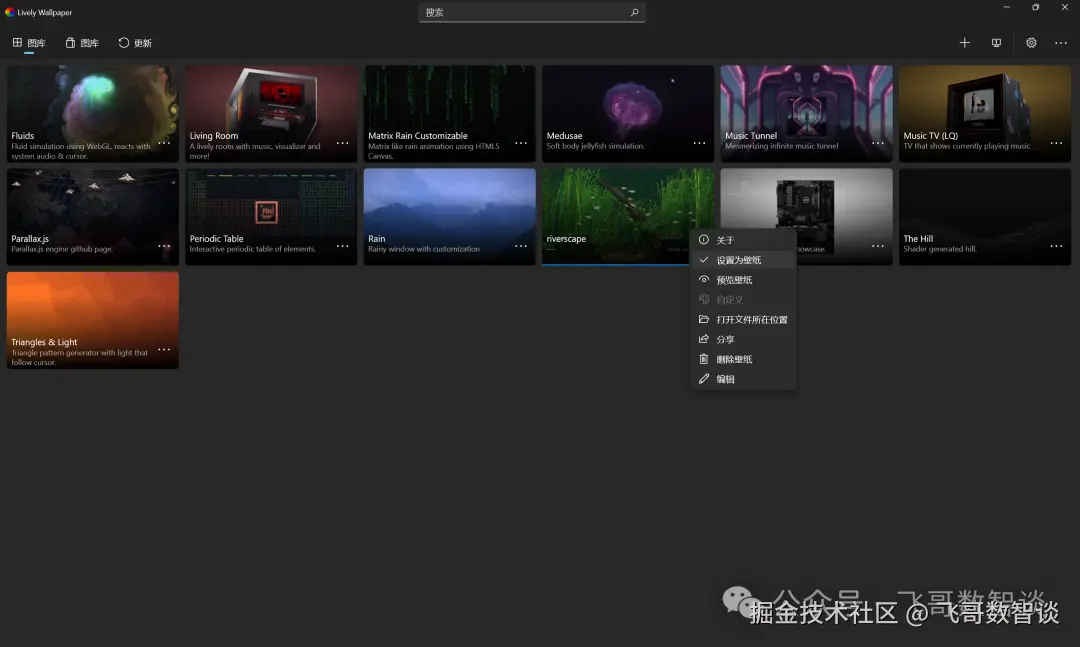Viewport: 1080px width, 647px height.
Task: Click the Lively Wallpaper logo in title bar
Action: click(9, 12)
